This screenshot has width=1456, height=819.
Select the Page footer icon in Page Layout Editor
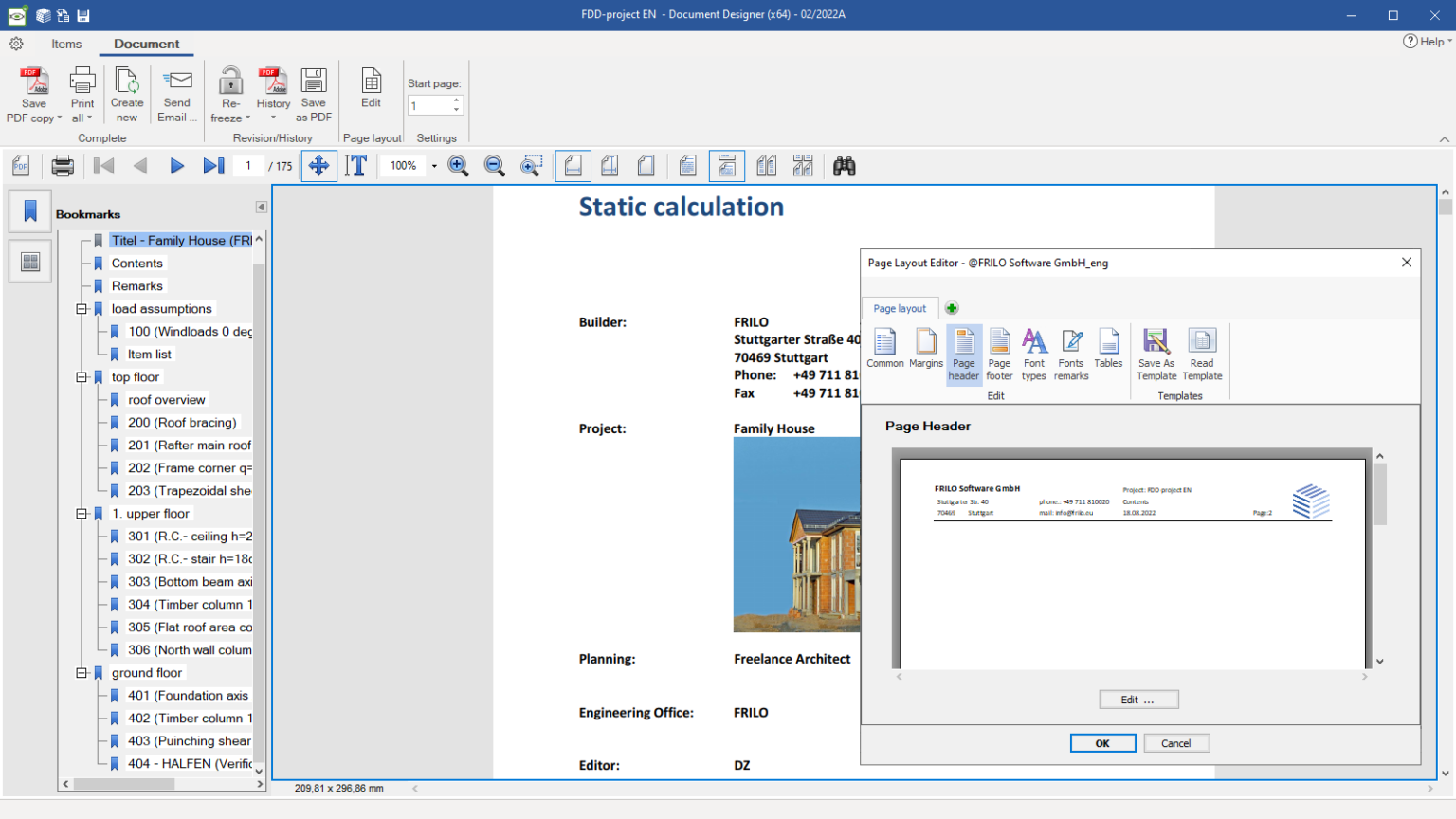click(x=999, y=353)
